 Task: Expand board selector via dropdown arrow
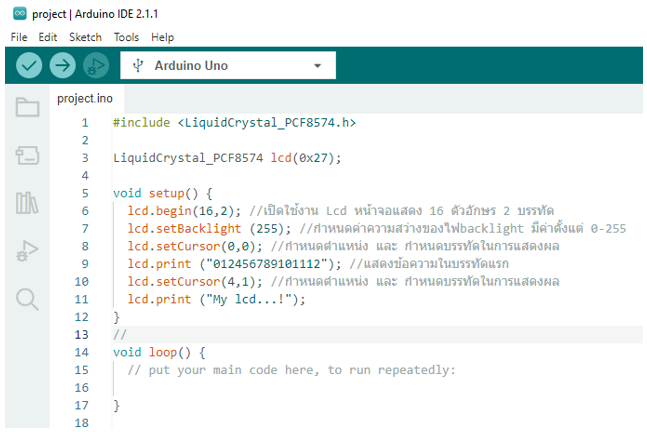click(317, 66)
